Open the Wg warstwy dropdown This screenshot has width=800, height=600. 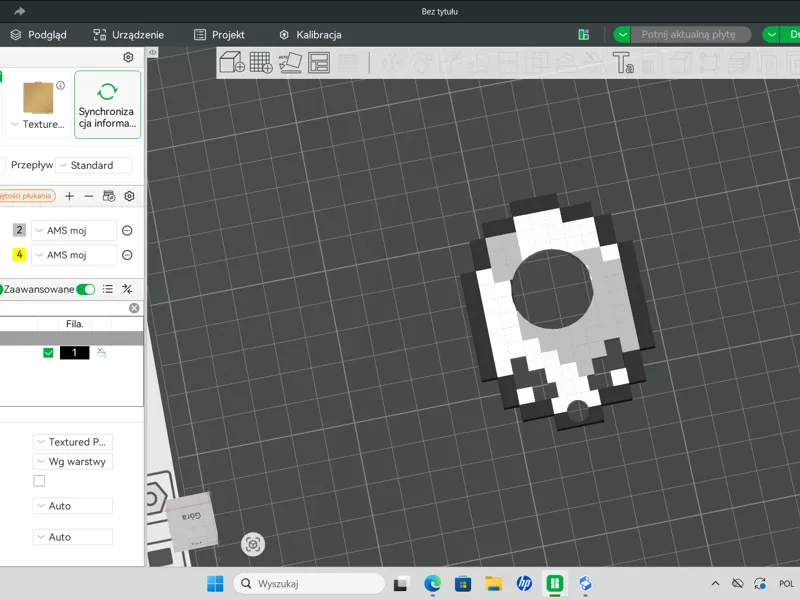click(x=72, y=462)
